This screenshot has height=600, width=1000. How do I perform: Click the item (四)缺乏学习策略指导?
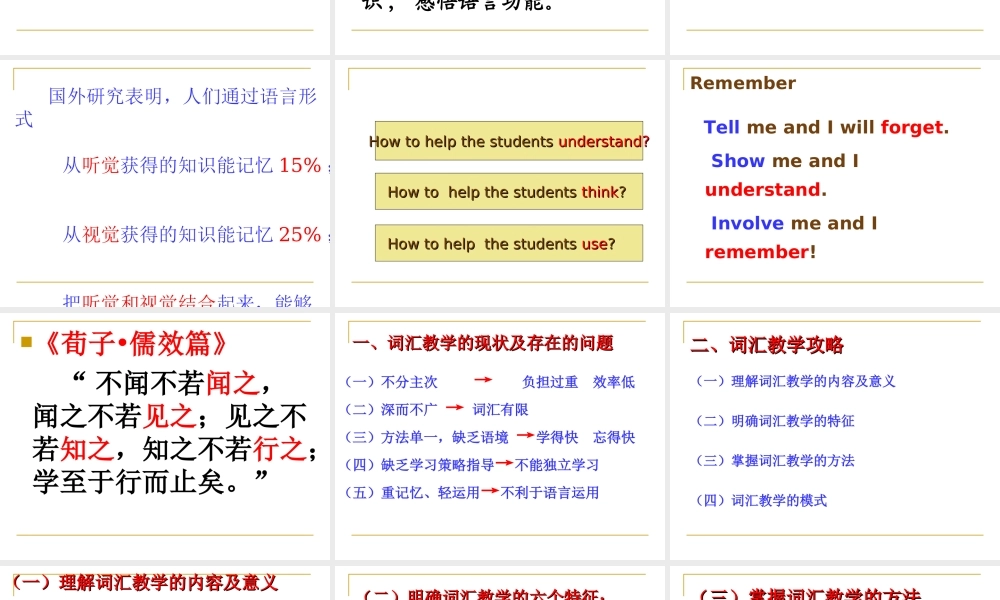tap(420, 465)
